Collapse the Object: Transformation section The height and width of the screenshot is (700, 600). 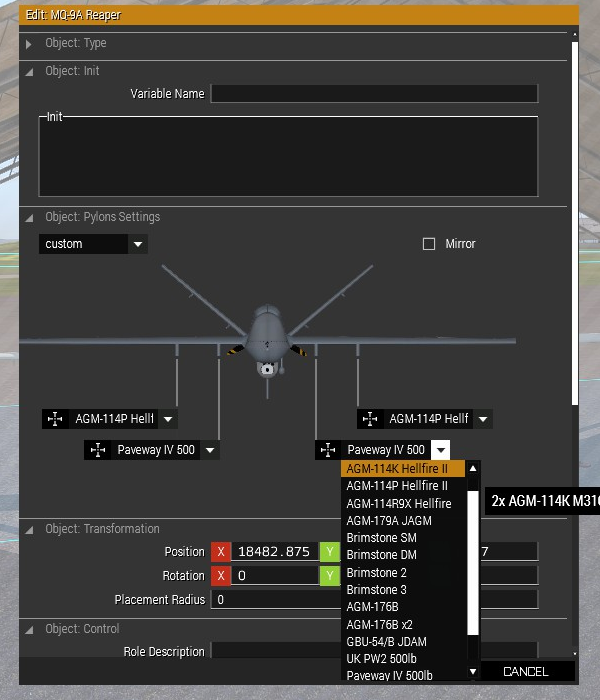(28, 529)
